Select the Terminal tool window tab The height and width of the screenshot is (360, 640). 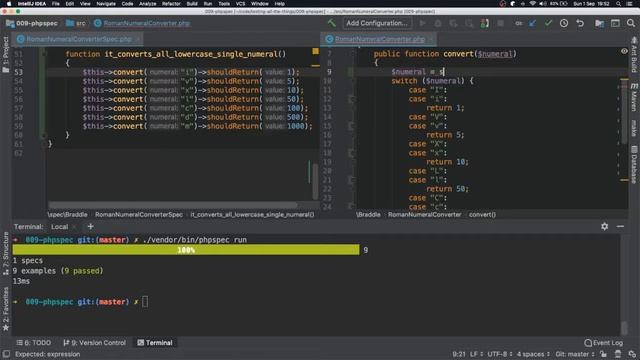(155, 342)
